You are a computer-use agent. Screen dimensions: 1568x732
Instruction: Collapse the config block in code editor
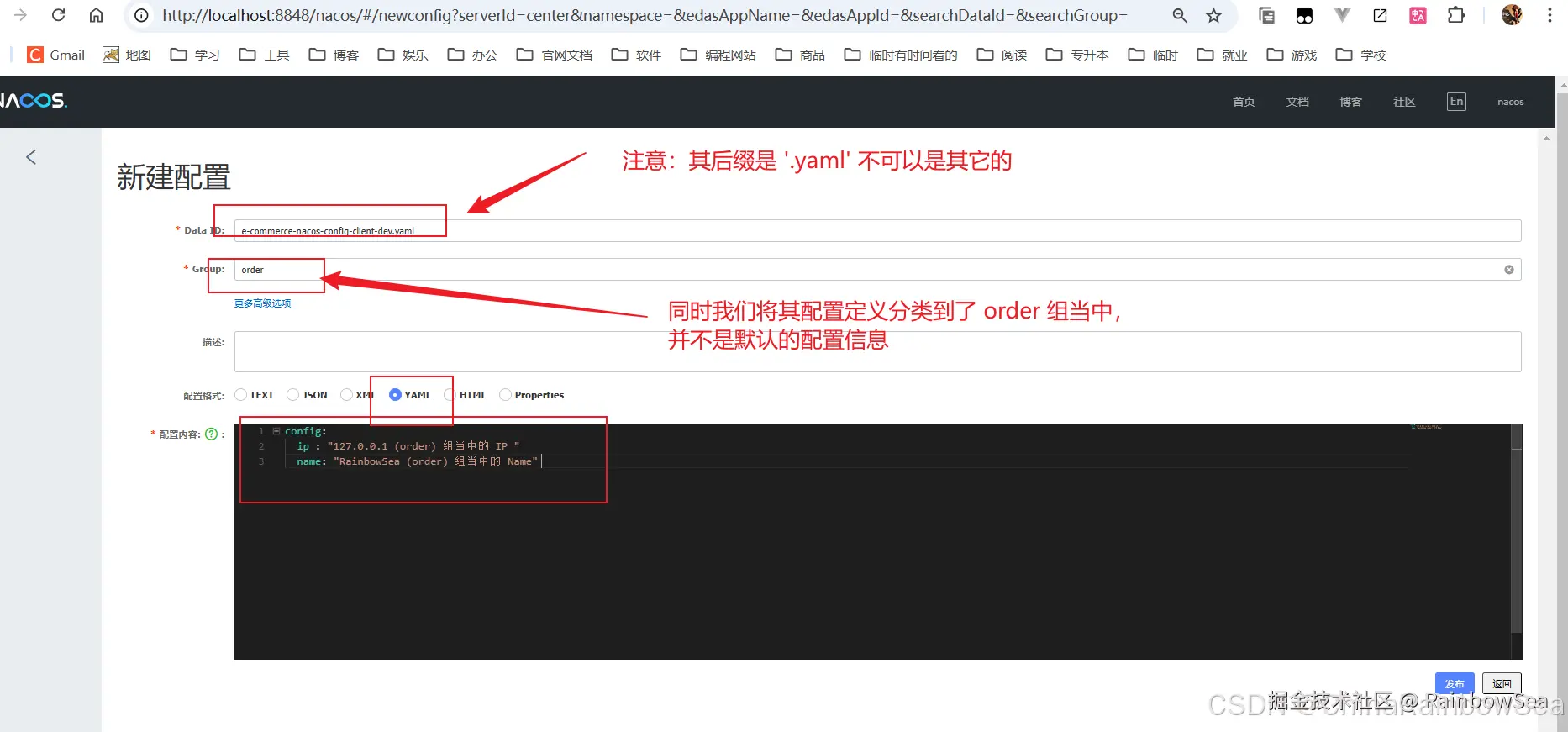(x=276, y=431)
